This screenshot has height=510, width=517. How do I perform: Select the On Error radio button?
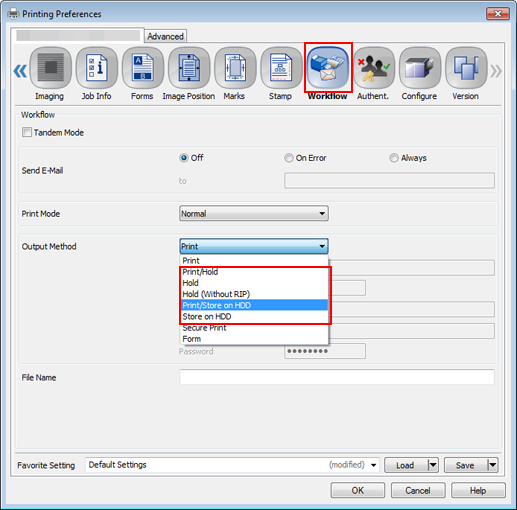click(x=289, y=158)
